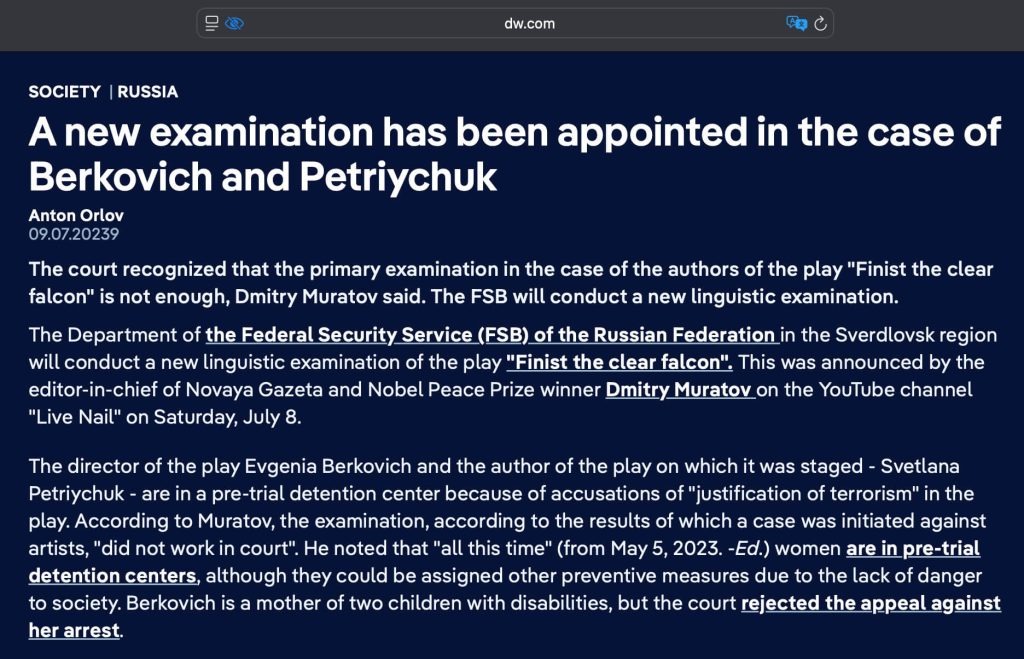Open "are in pre-trial detention centers" link

click(504, 562)
